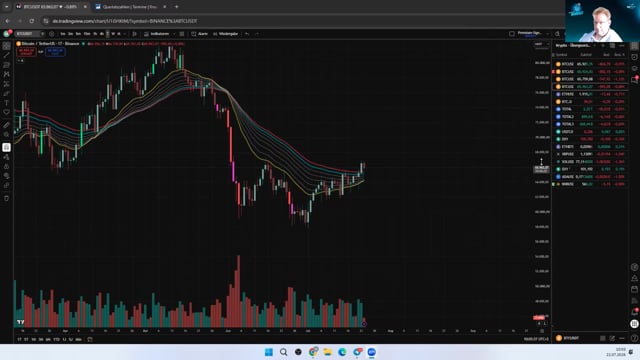Switch to the second browser tab
This screenshot has height=360, width=640.
tap(130, 7)
